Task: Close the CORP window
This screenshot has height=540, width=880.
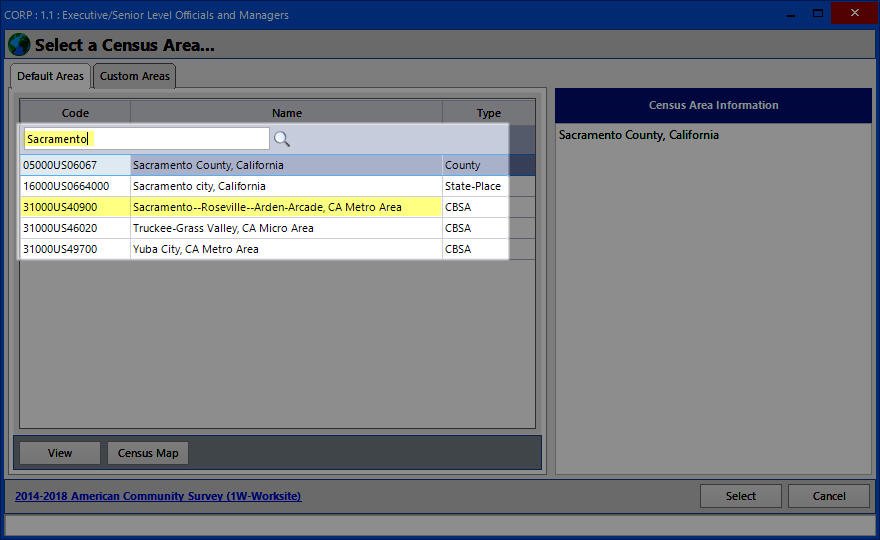Action: coord(854,13)
